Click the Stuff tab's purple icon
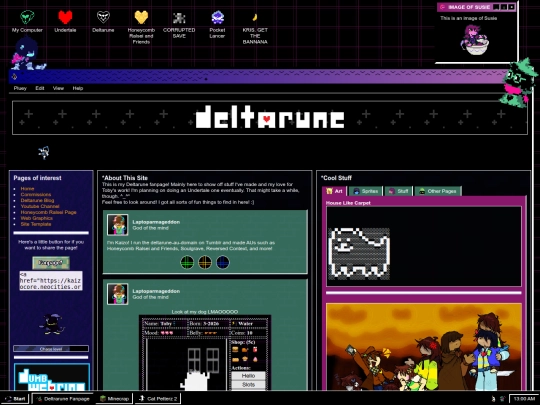540x405 pixels. pyautogui.click(x=392, y=191)
